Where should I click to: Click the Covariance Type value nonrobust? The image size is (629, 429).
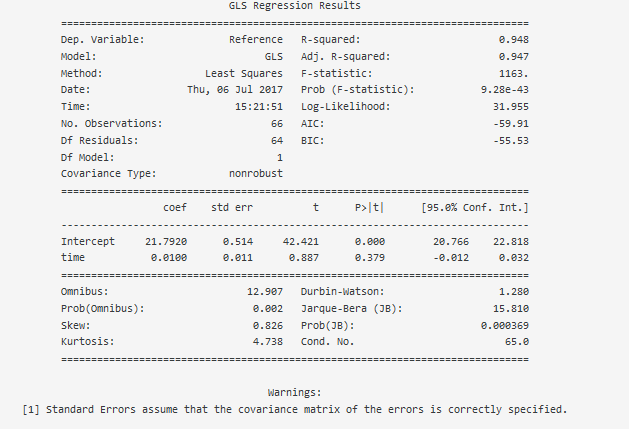[256, 174]
